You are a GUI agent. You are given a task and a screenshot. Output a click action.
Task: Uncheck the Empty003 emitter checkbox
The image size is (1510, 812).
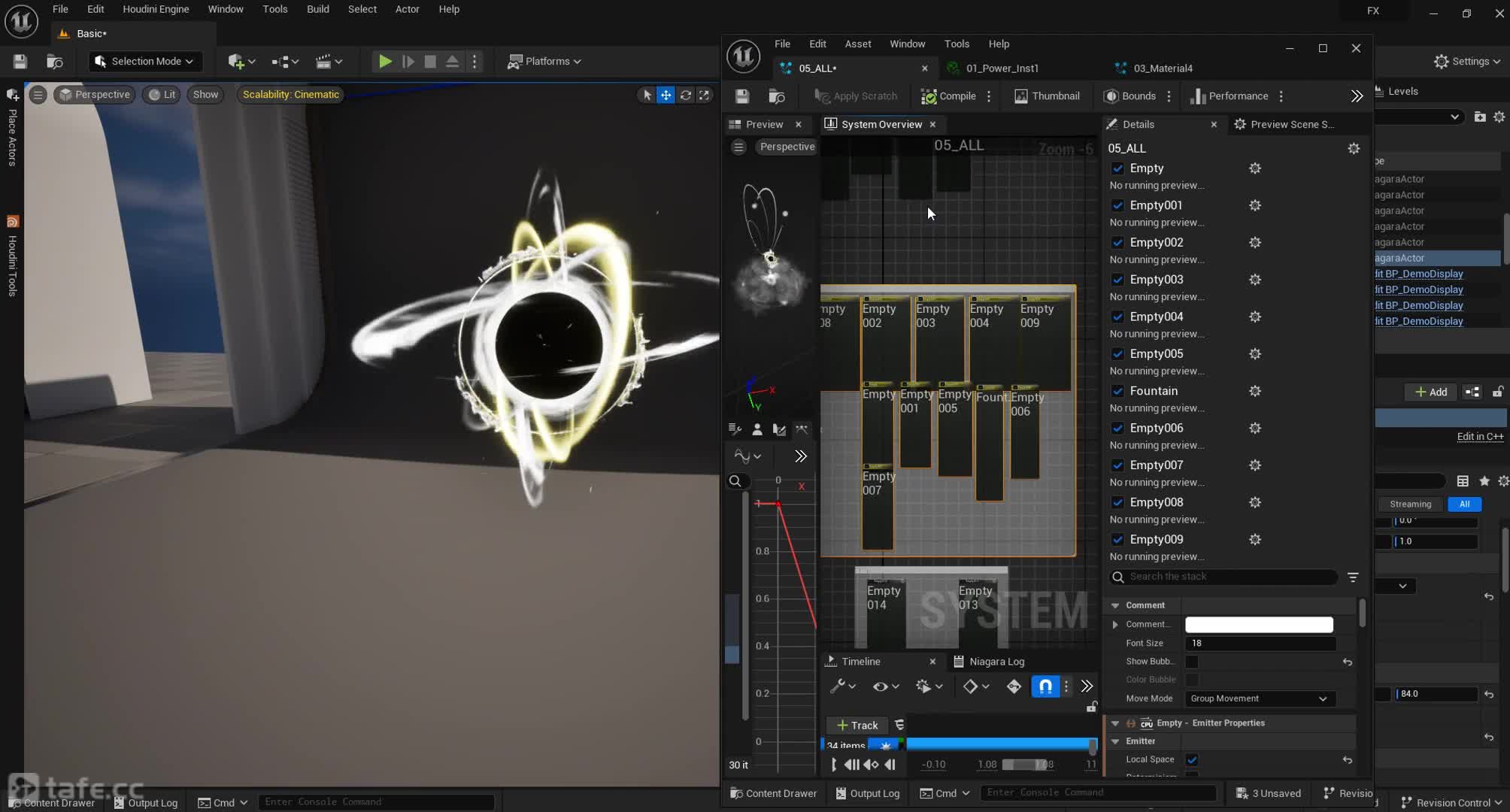[1117, 280]
